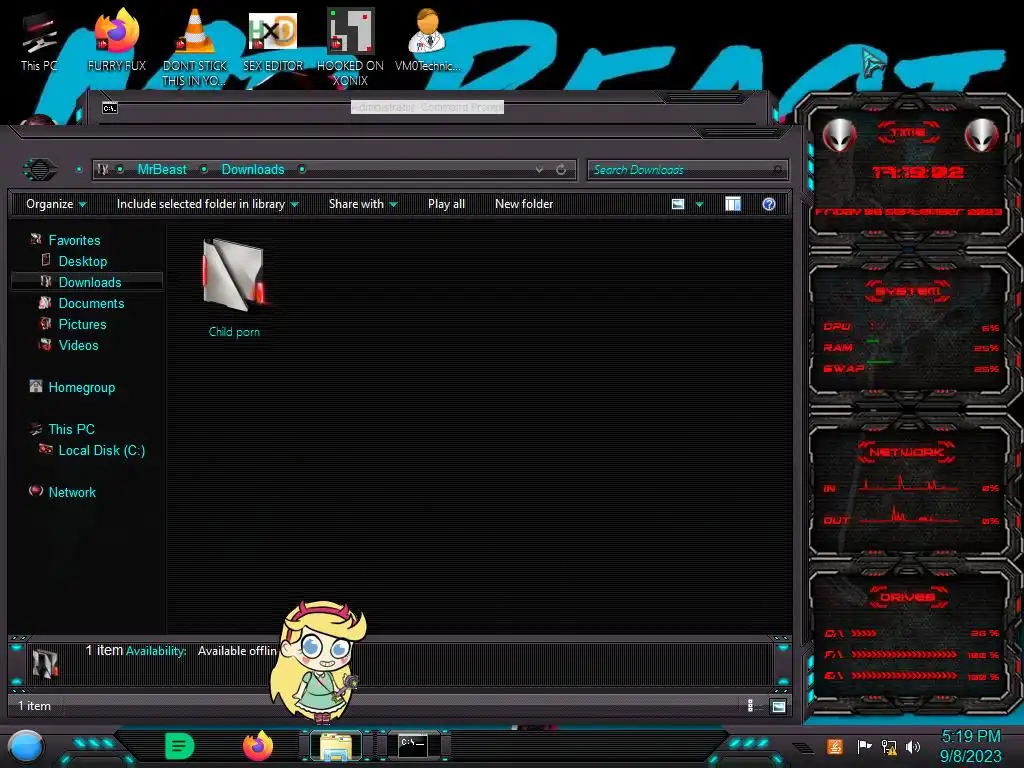
Task: Click the DRIVES widget header
Action: click(907, 597)
